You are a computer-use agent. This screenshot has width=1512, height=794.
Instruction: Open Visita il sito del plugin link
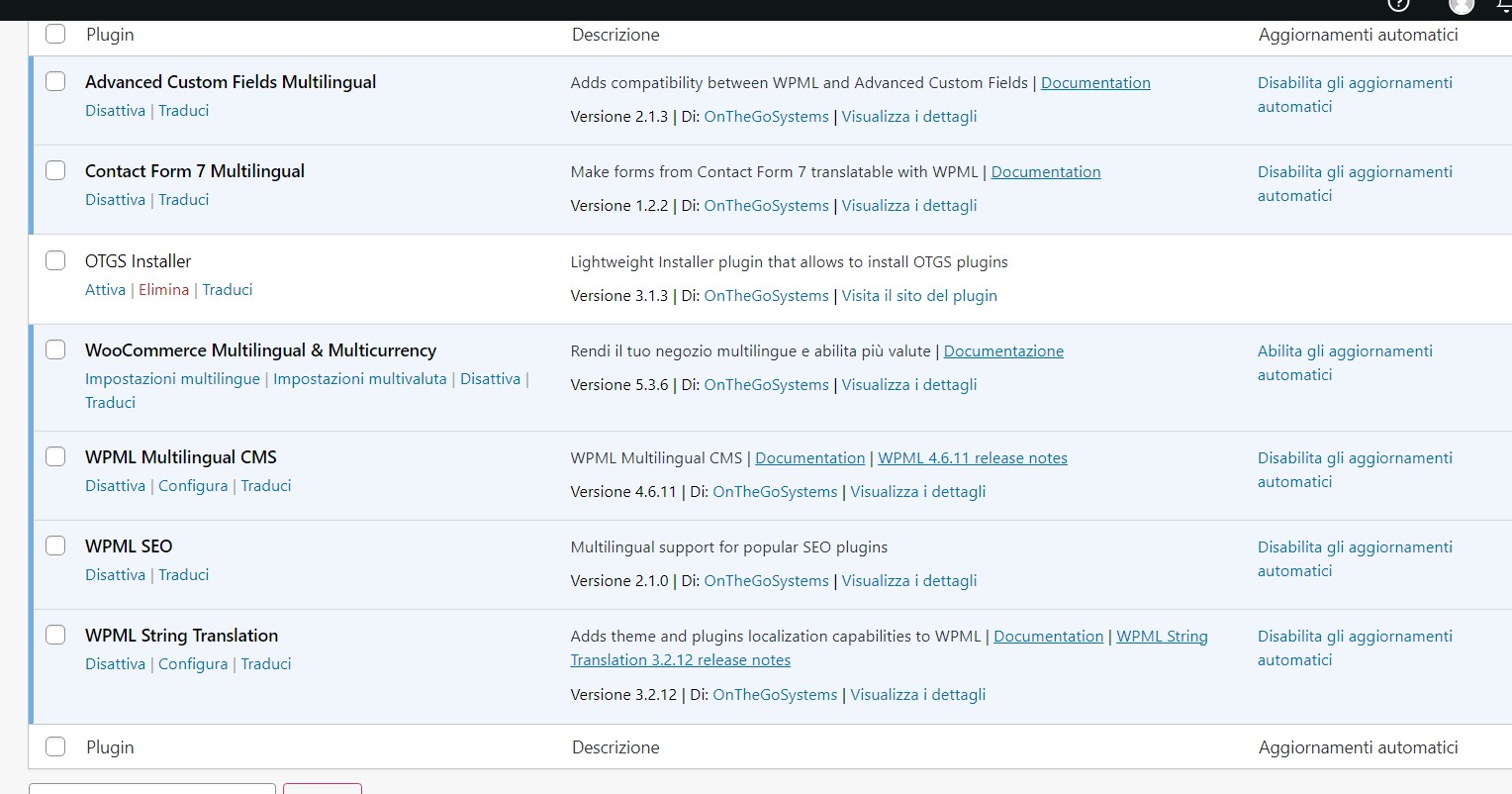(919, 295)
